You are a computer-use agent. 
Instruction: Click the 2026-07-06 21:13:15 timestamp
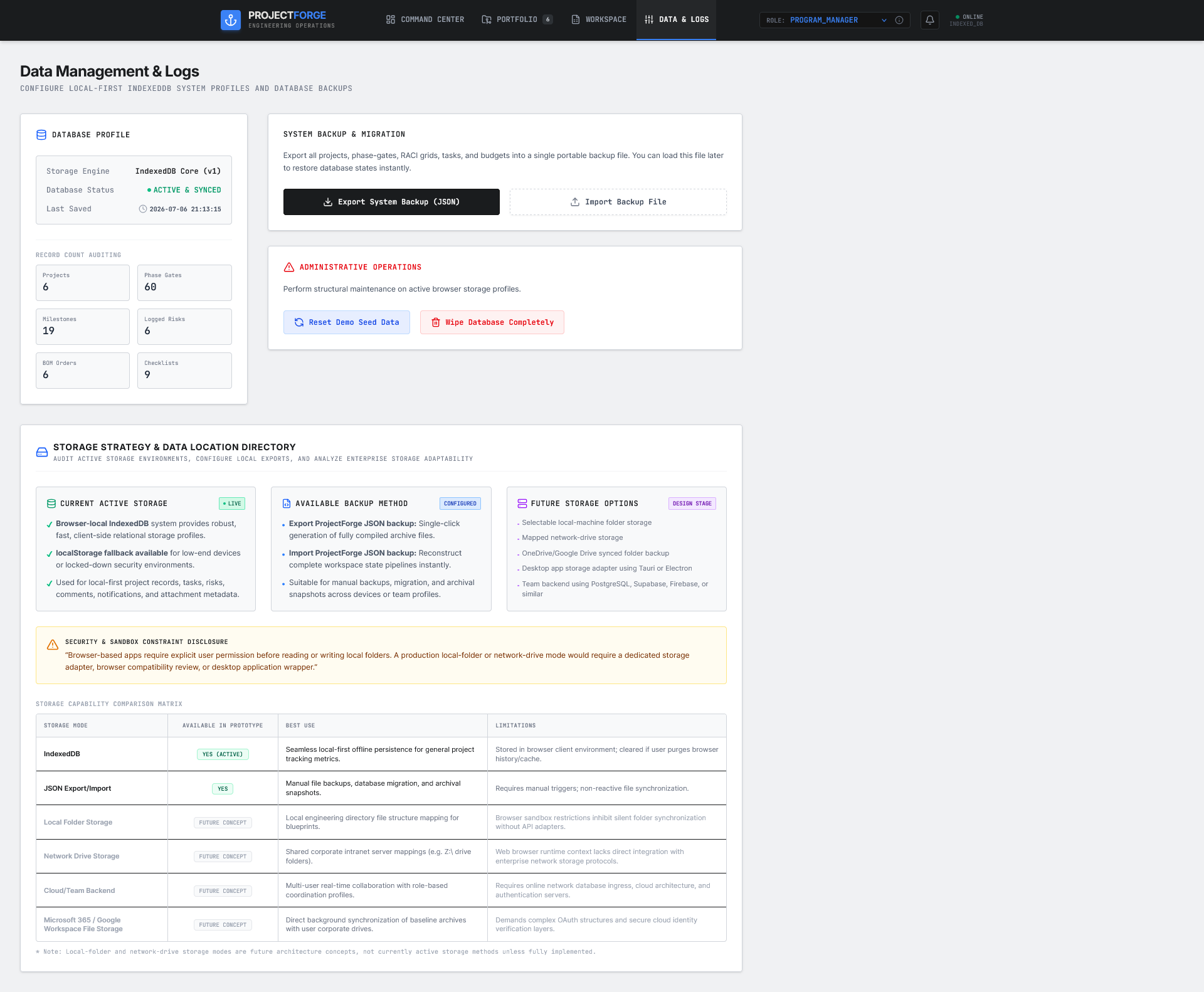point(185,209)
